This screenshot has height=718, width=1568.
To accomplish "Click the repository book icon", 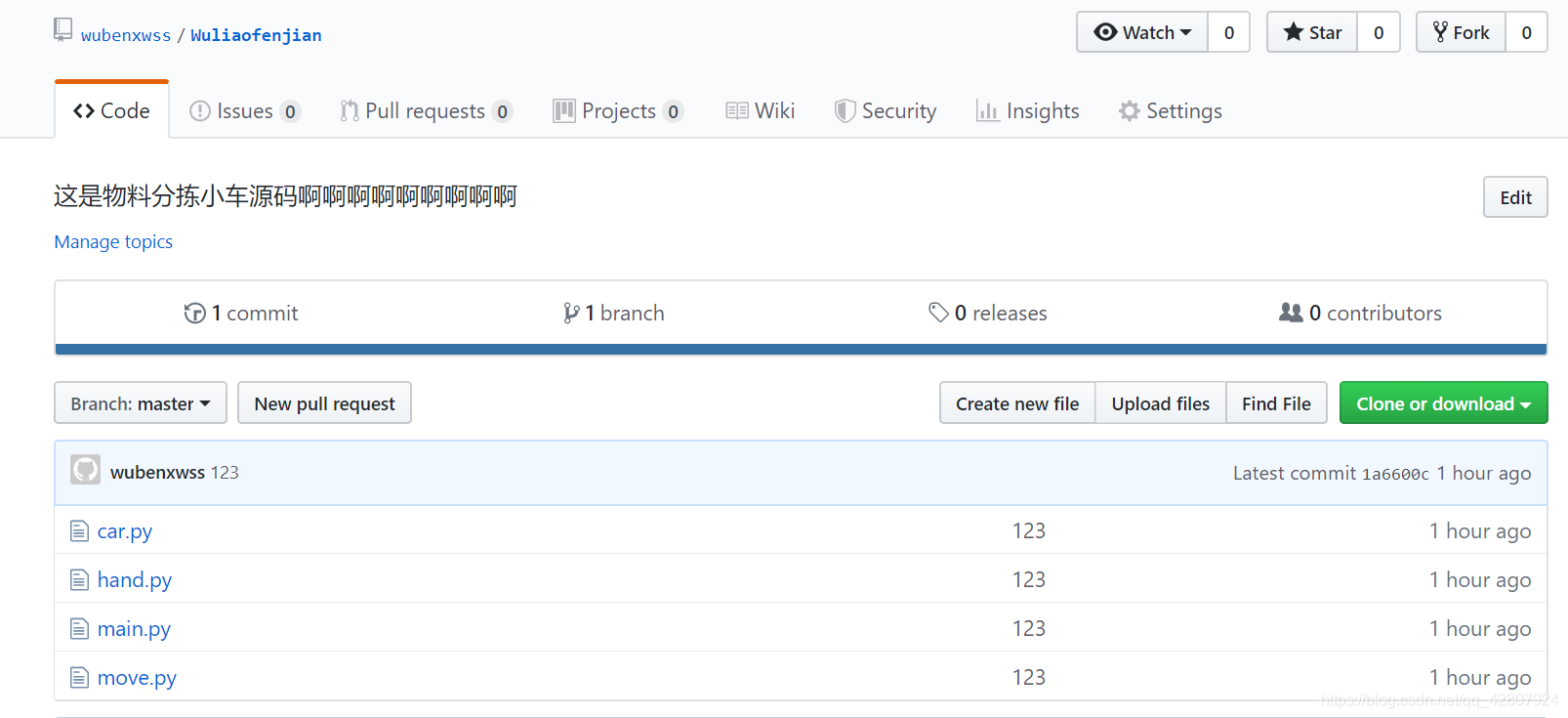I will point(62,30).
